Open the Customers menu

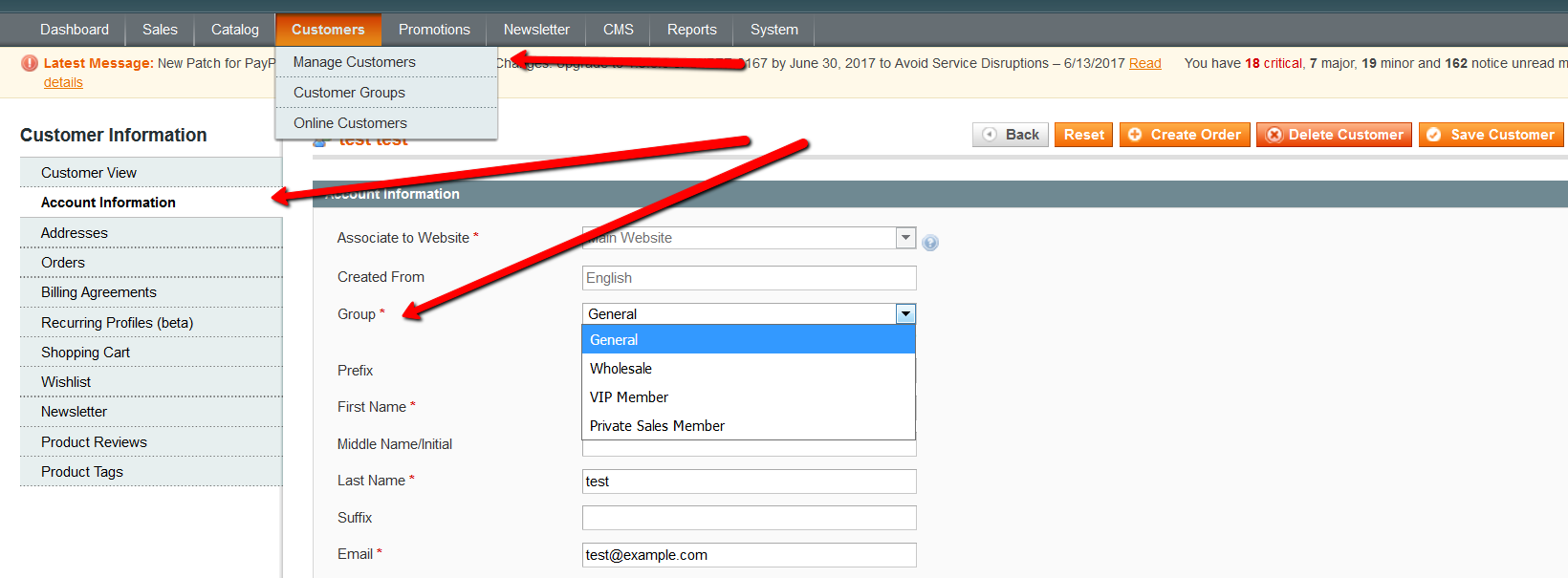point(328,30)
